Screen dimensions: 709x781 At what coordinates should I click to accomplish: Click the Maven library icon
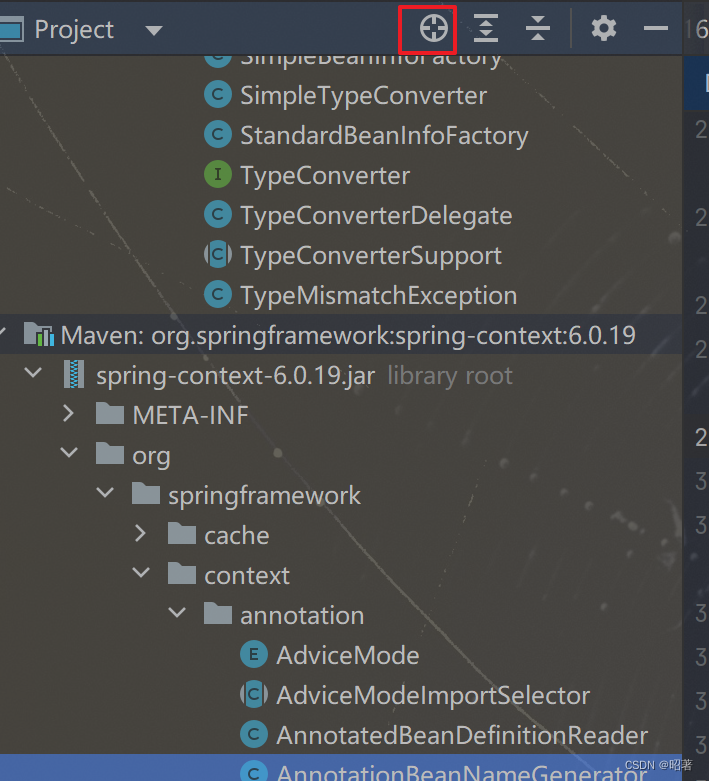pos(39,334)
